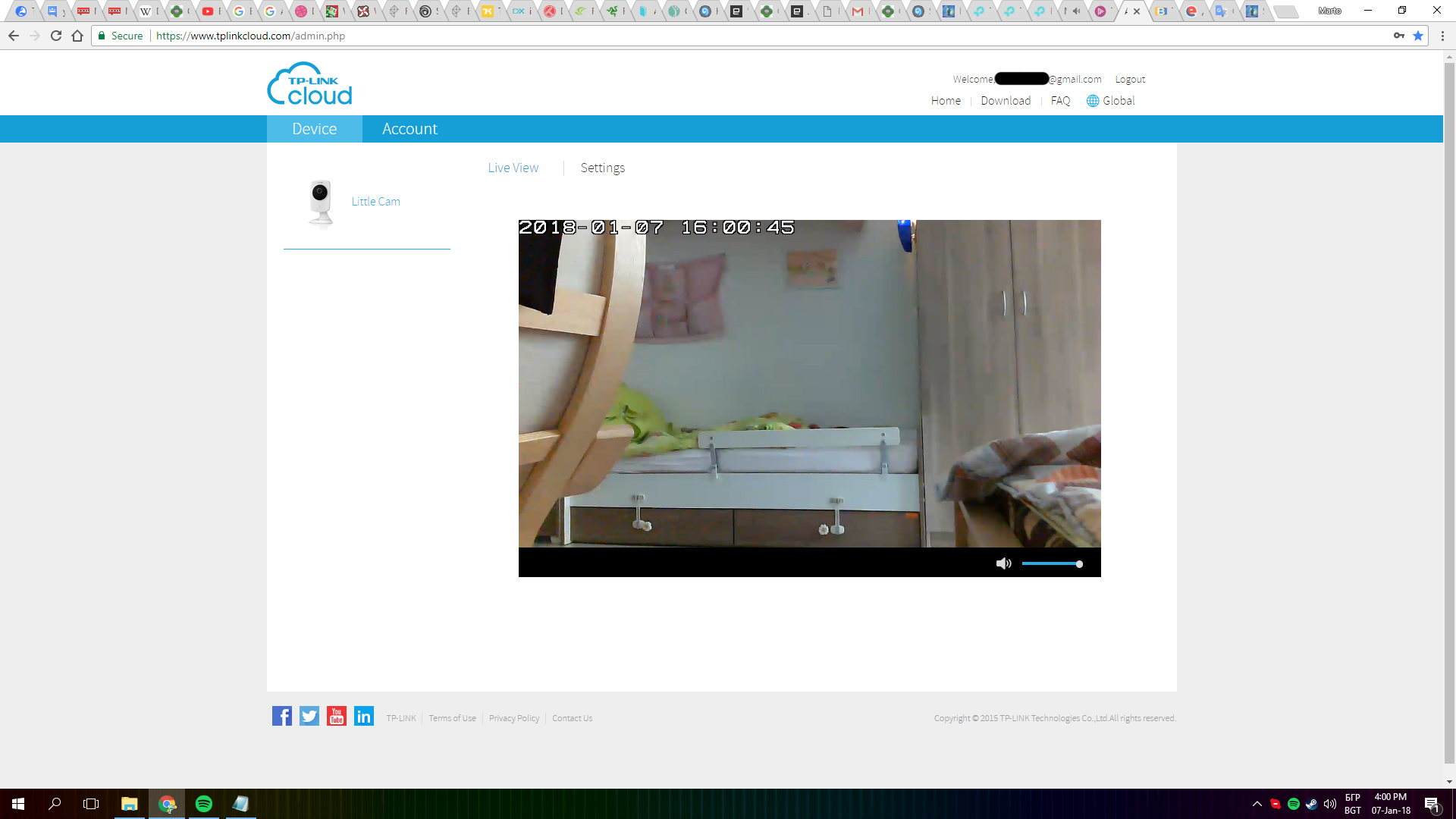Click the TP-LINK cloud logo
1456x819 pixels.
coord(309,84)
